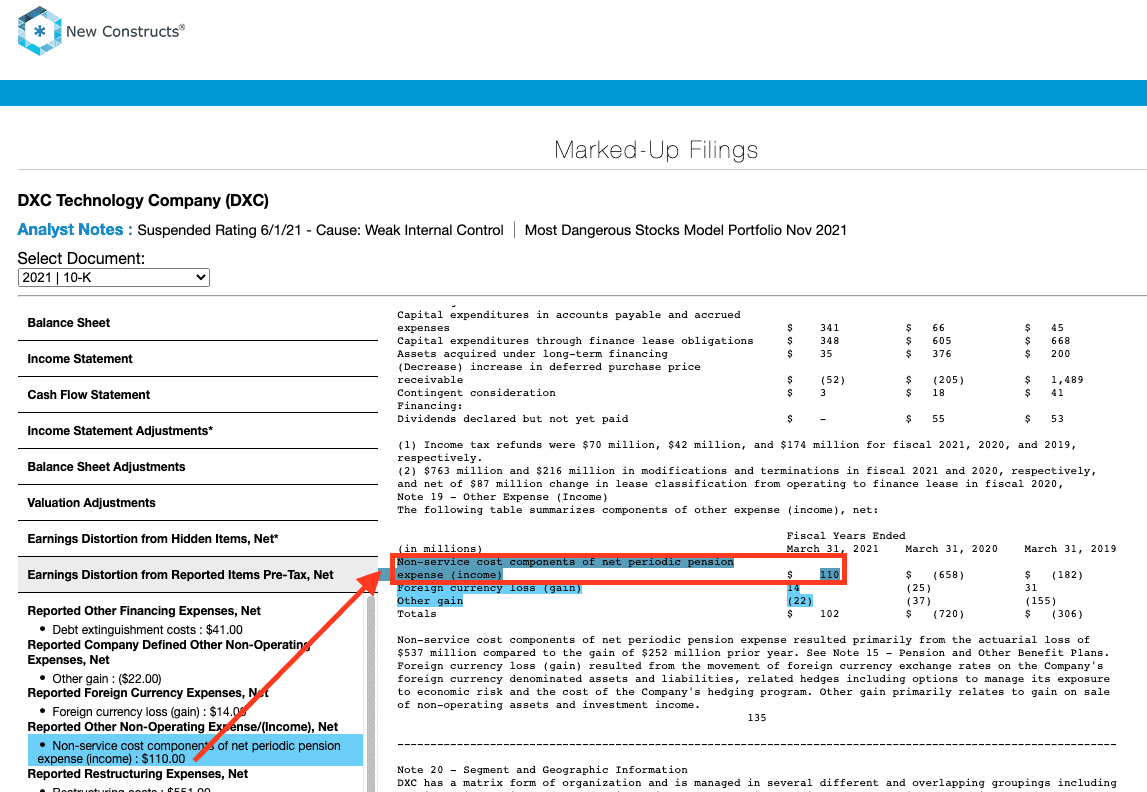Screen dimensions: 1147x792
Task: View the Valuation Adjustments section
Action: tap(198, 502)
